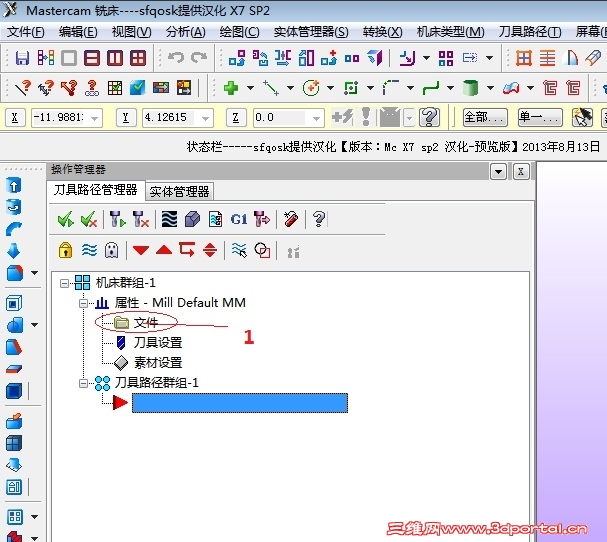The height and width of the screenshot is (542, 607).
Task: Click the large help question button
Action: (429, 117)
